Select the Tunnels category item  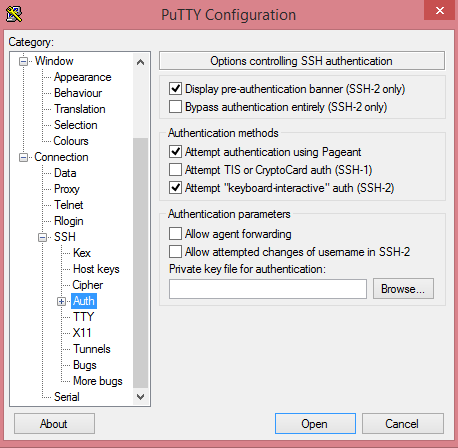pos(92,349)
